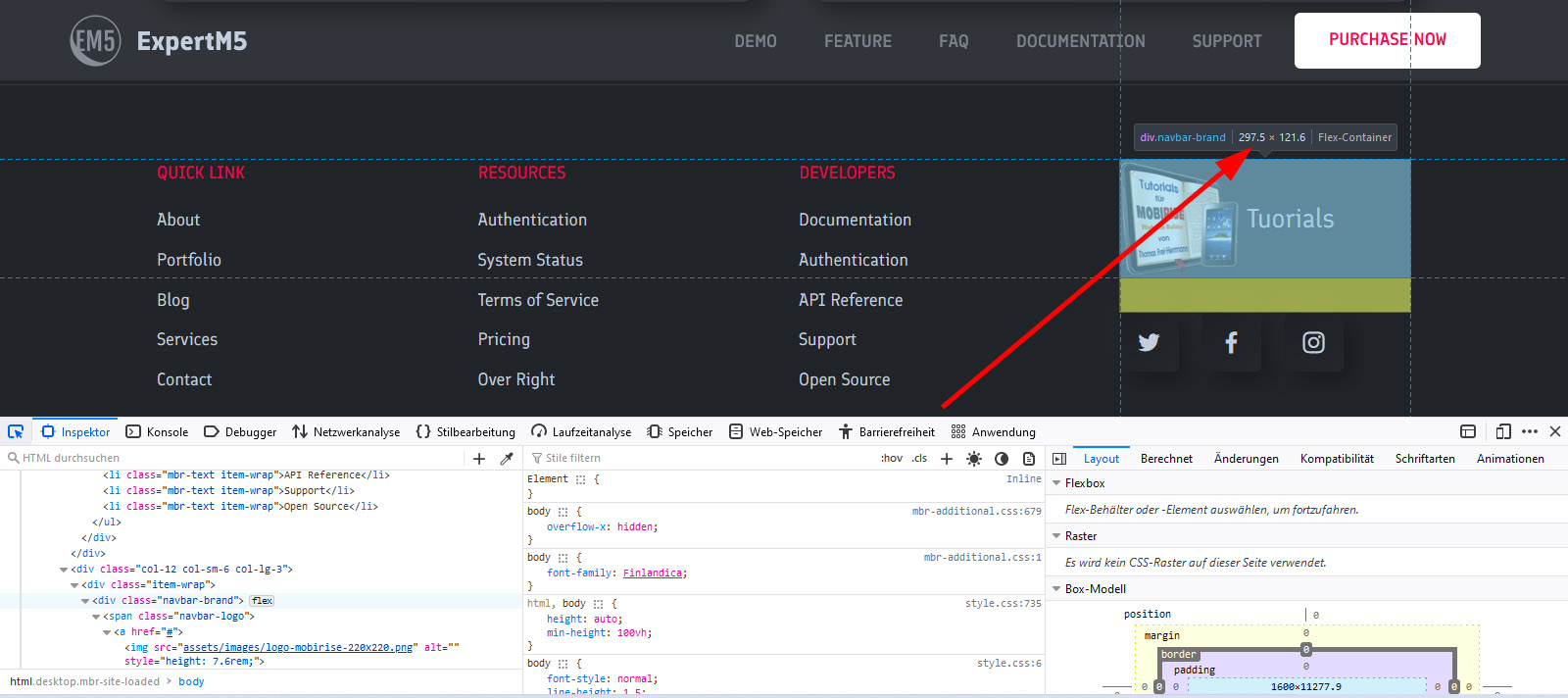Image resolution: width=1568 pixels, height=698 pixels.
Task: Toggle the flex badge on navbar-brand
Action: point(262,601)
